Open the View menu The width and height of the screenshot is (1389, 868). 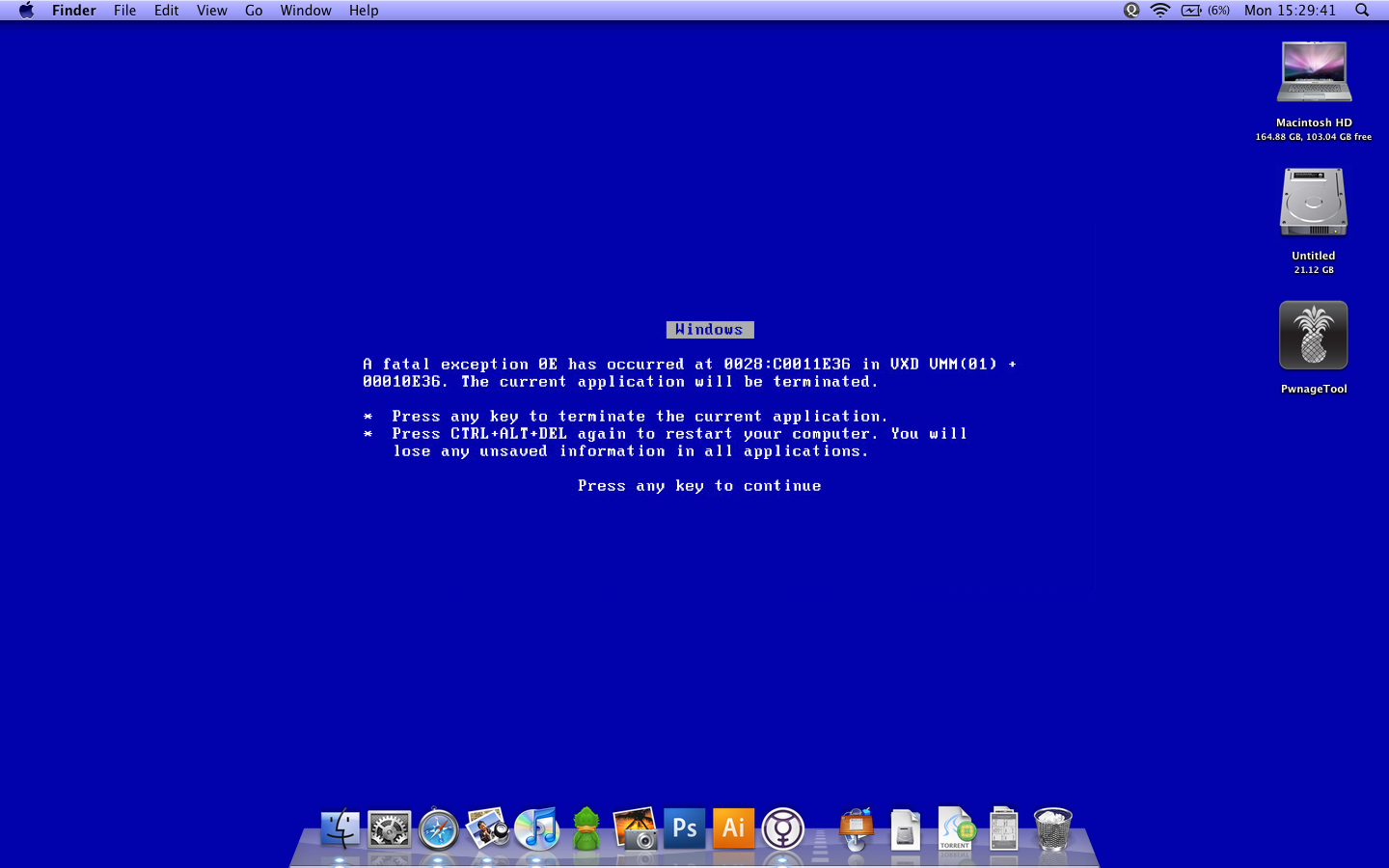point(211,11)
